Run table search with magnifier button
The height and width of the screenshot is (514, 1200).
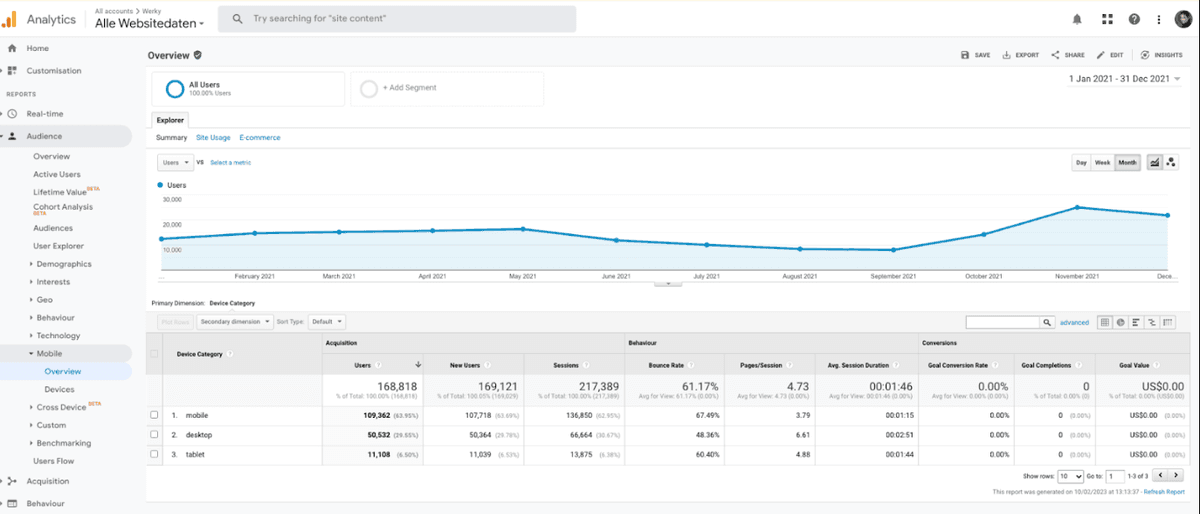1048,322
